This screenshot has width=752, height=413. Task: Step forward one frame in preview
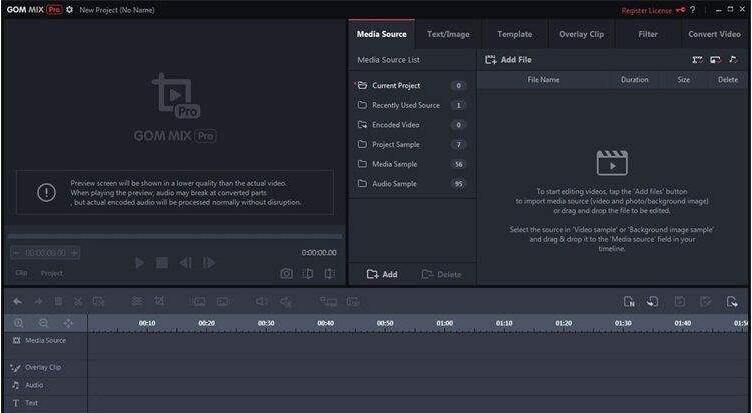click(209, 263)
